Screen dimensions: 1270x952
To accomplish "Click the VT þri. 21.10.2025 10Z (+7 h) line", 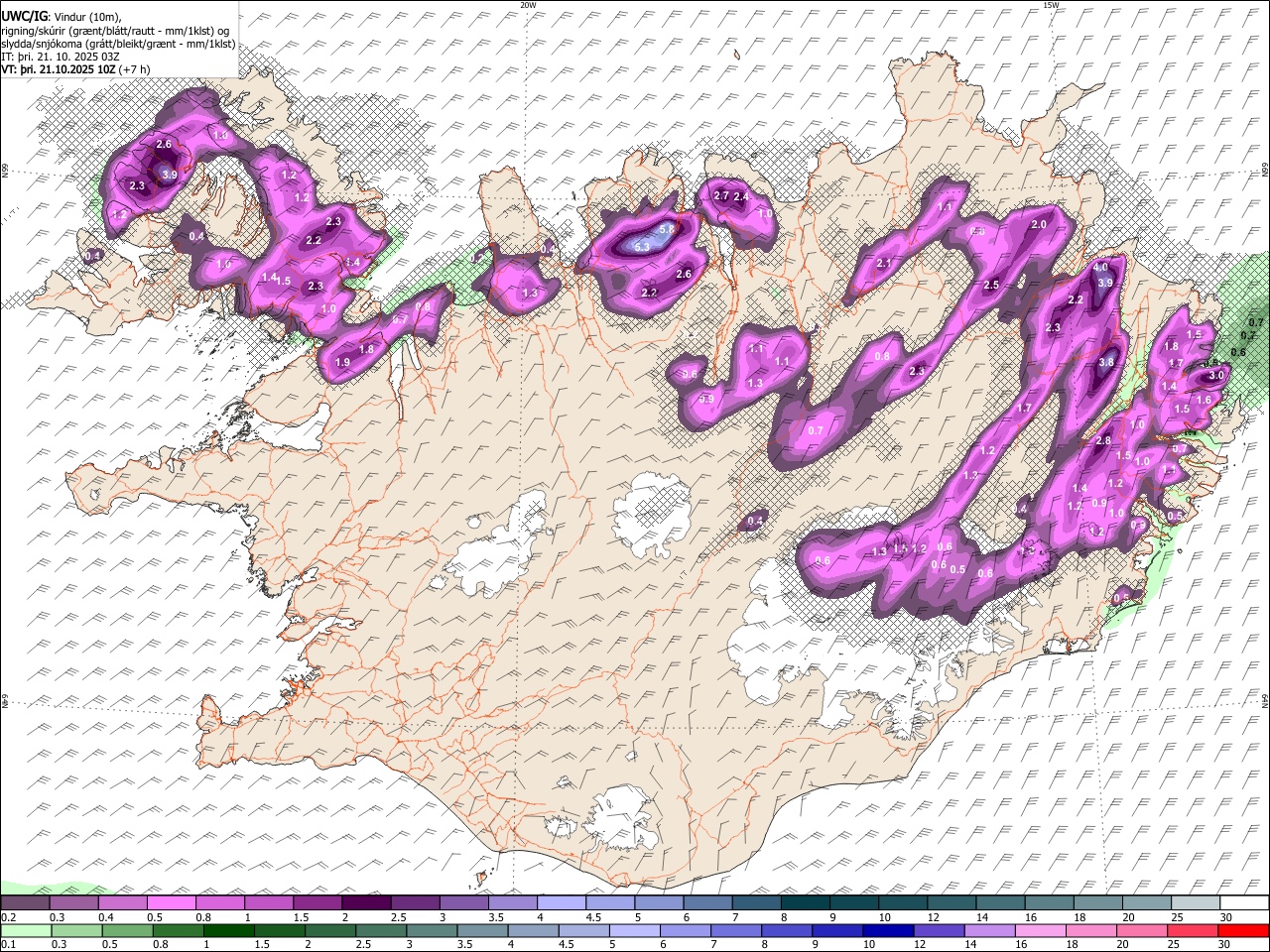I will point(76,69).
